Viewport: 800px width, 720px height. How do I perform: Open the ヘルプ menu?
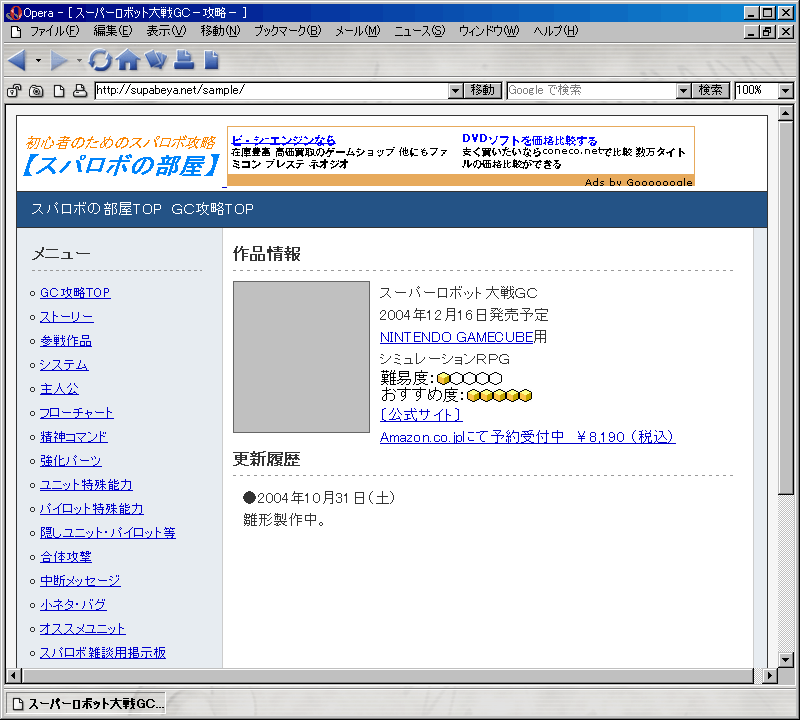[556, 31]
